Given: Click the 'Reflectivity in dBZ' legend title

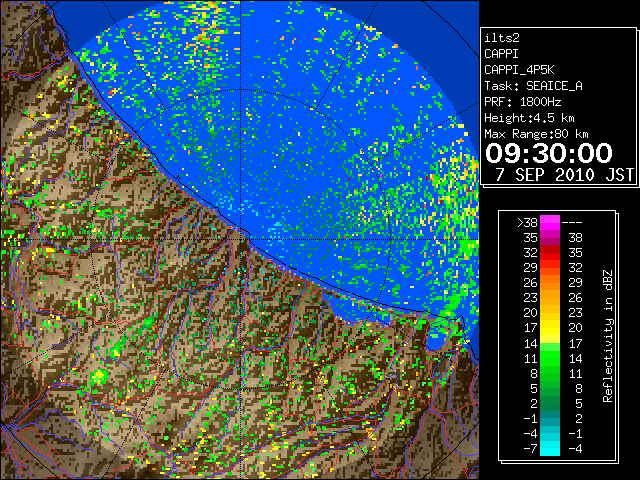Looking at the screenshot, I should point(607,336).
